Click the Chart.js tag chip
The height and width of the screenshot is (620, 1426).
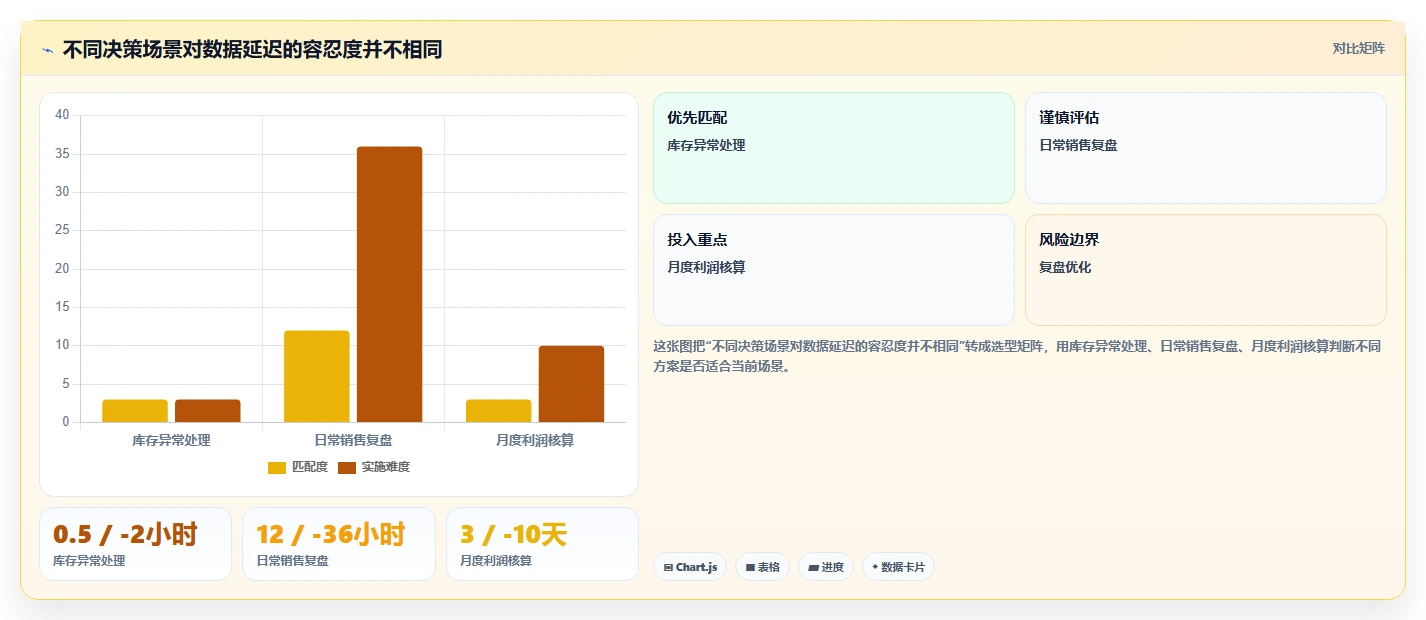690,567
